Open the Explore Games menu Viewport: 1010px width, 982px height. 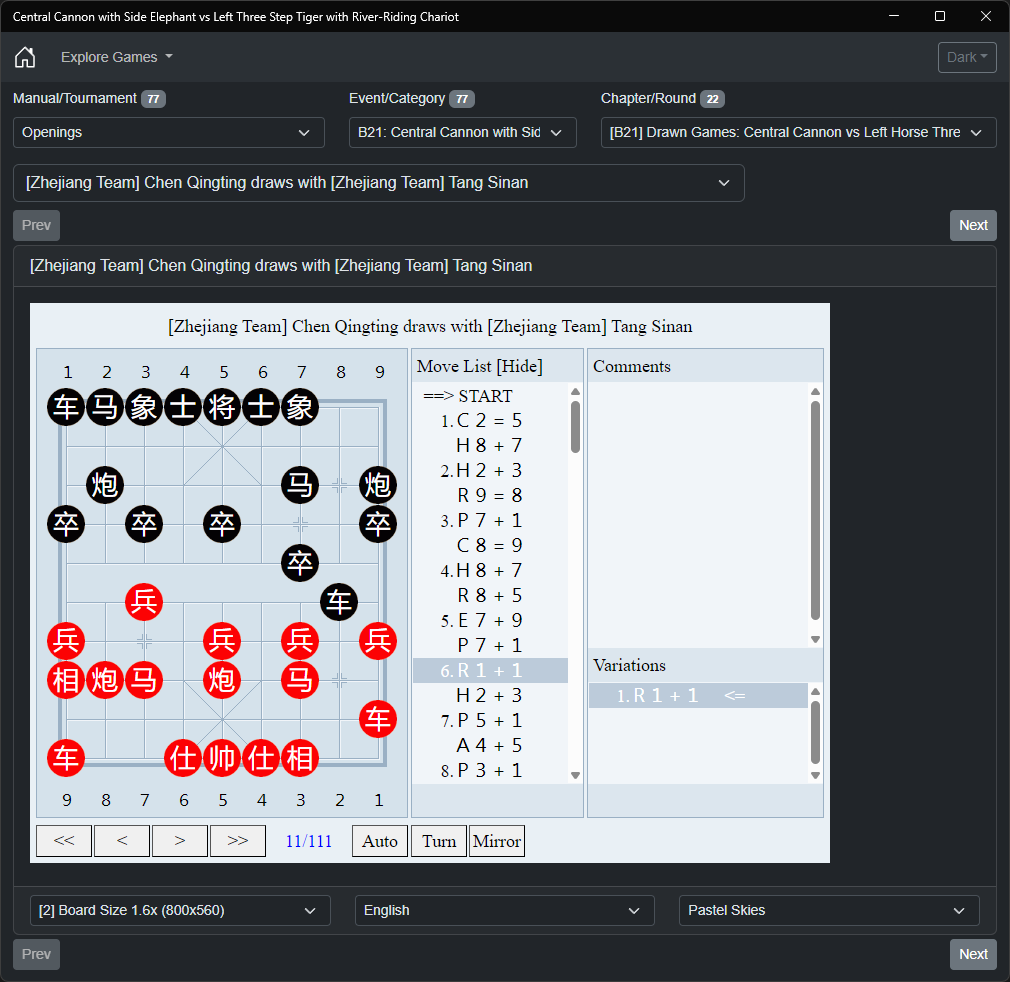point(117,57)
